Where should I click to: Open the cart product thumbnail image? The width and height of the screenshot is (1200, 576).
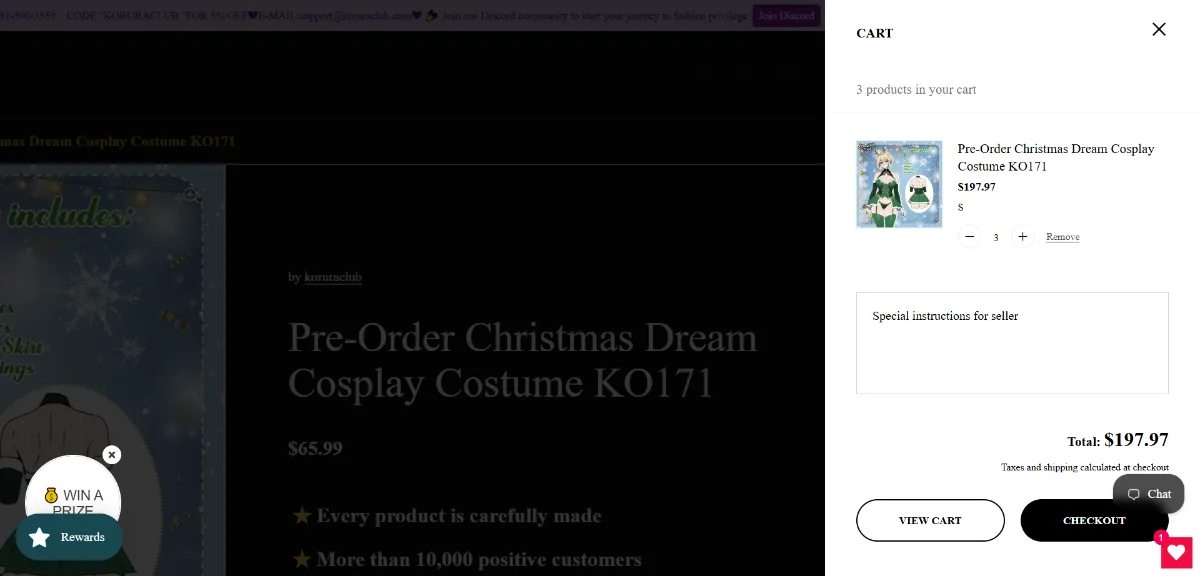(899, 184)
